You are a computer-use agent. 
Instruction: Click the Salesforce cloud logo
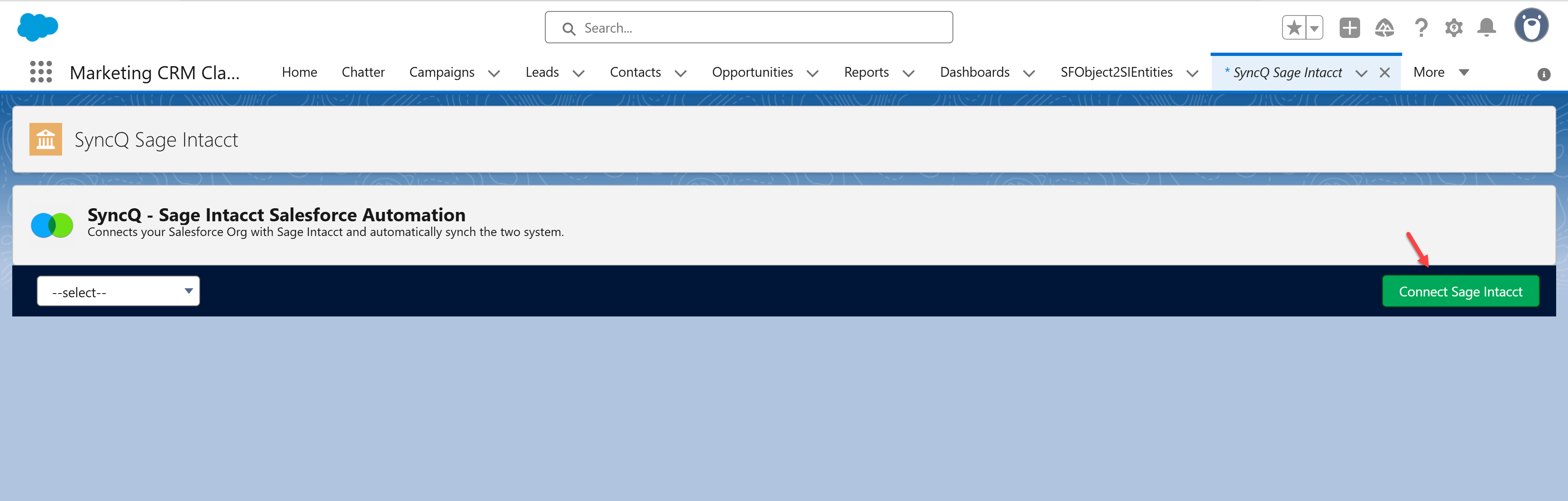pos(38,27)
